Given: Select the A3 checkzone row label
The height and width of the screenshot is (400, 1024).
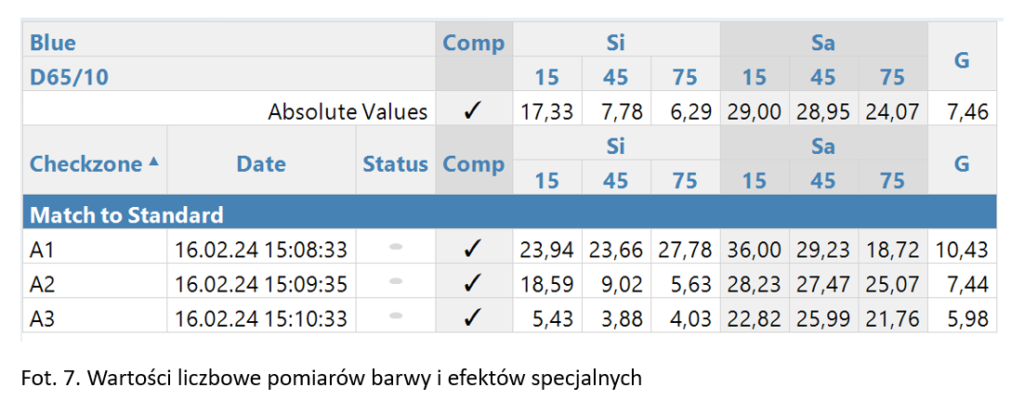Looking at the screenshot, I should point(43,317).
